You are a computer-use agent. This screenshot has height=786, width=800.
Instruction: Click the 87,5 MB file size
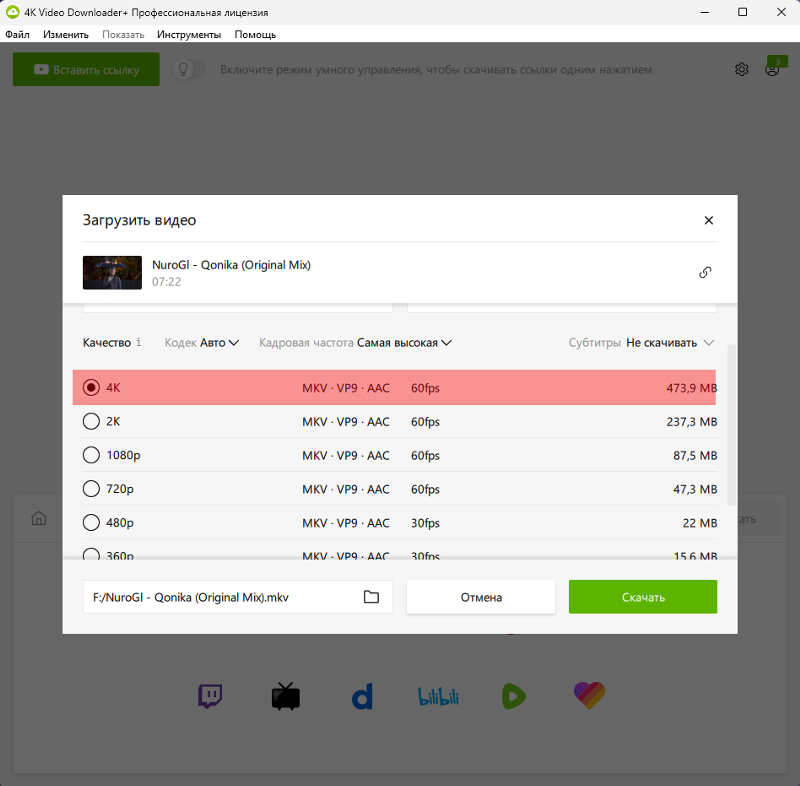point(695,455)
